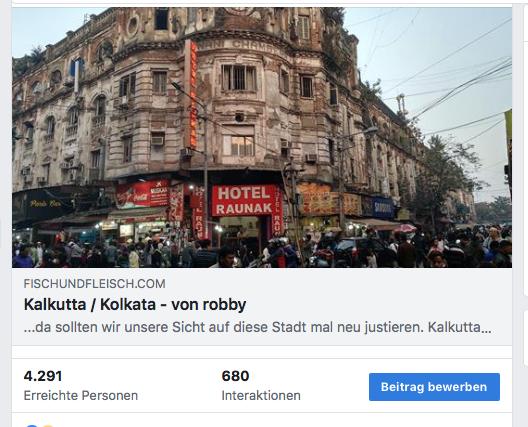This screenshot has width=528, height=427.
Task: Click the white strip below the link card
Action: point(262,352)
